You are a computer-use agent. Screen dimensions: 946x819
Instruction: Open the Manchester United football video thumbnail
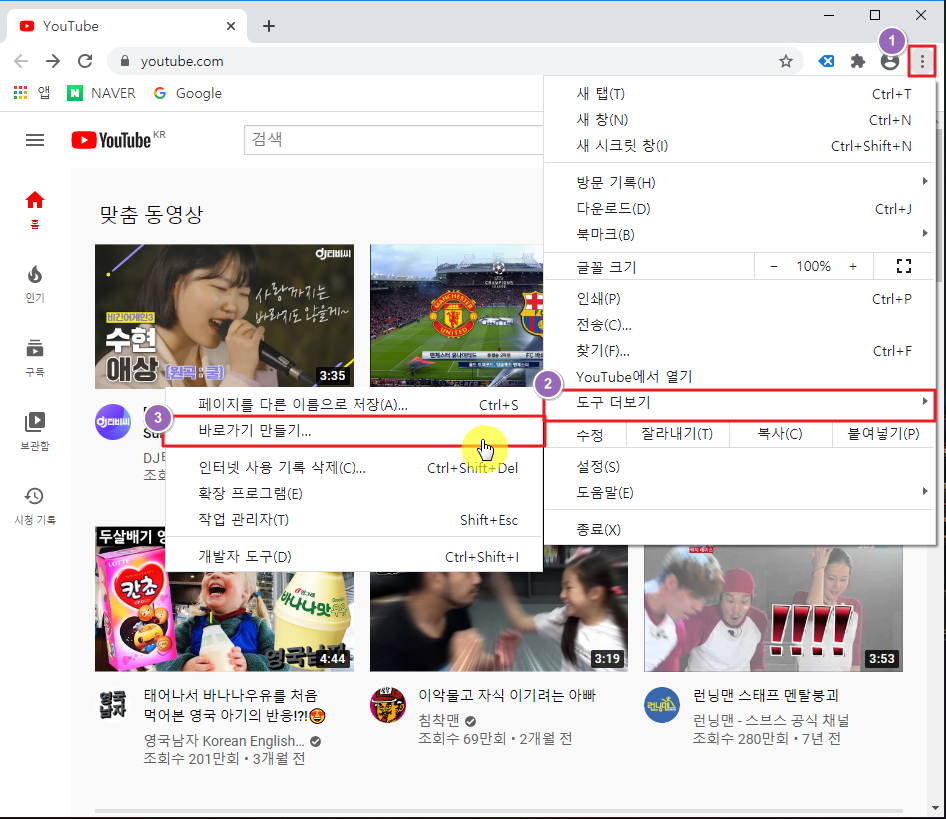[457, 316]
